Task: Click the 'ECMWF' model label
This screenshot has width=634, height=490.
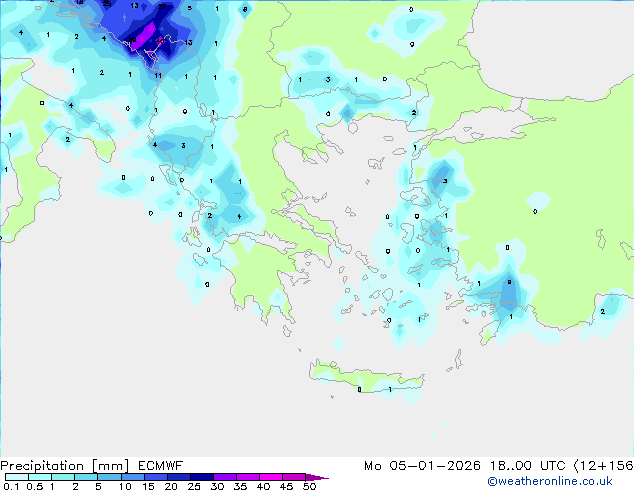Action: pos(161,466)
